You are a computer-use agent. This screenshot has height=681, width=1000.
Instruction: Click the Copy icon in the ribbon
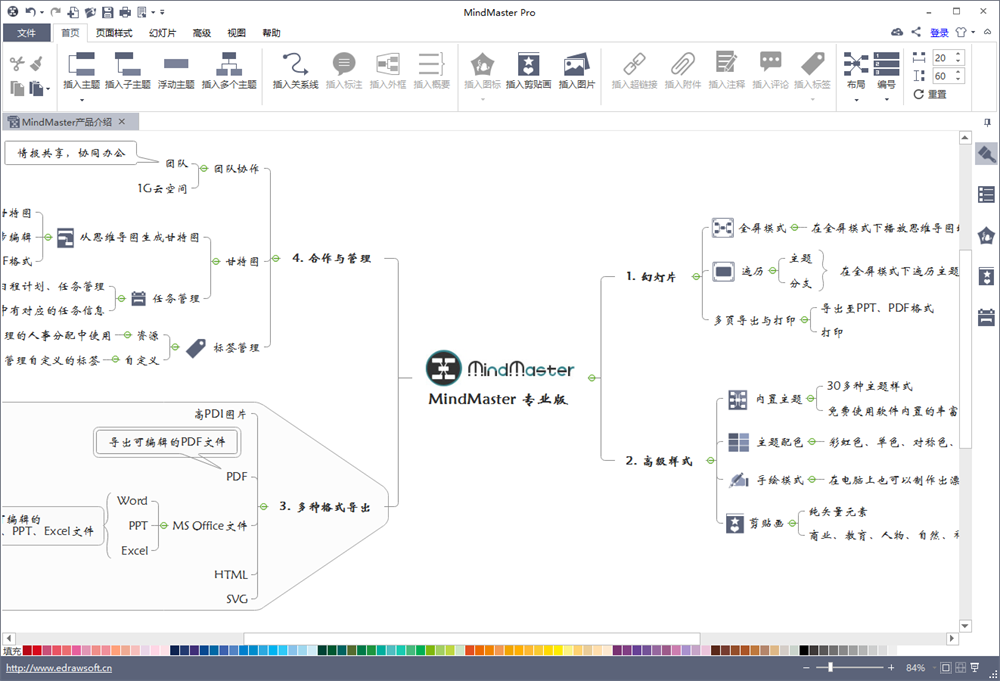17,88
